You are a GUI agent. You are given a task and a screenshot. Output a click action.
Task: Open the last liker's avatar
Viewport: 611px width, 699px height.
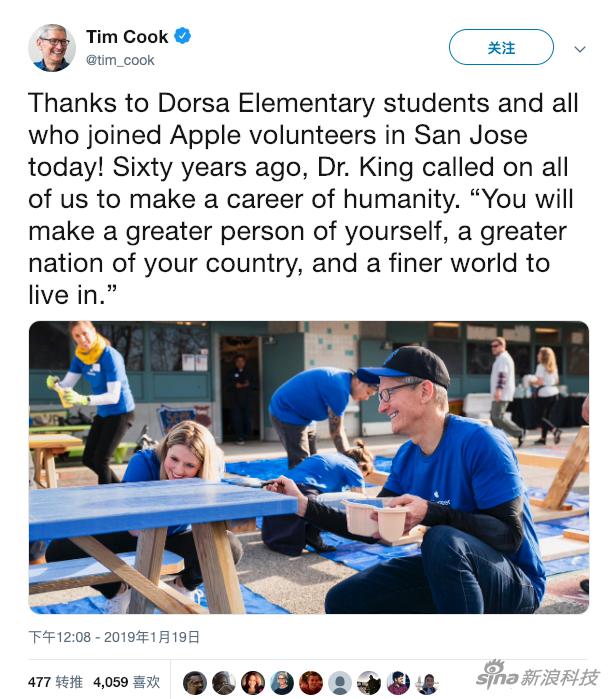click(426, 683)
